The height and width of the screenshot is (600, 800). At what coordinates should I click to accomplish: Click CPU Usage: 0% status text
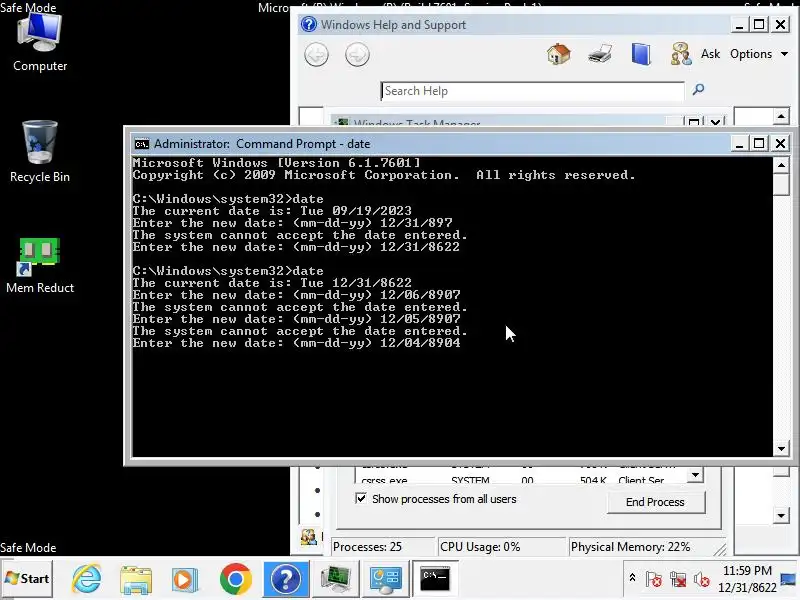point(480,547)
